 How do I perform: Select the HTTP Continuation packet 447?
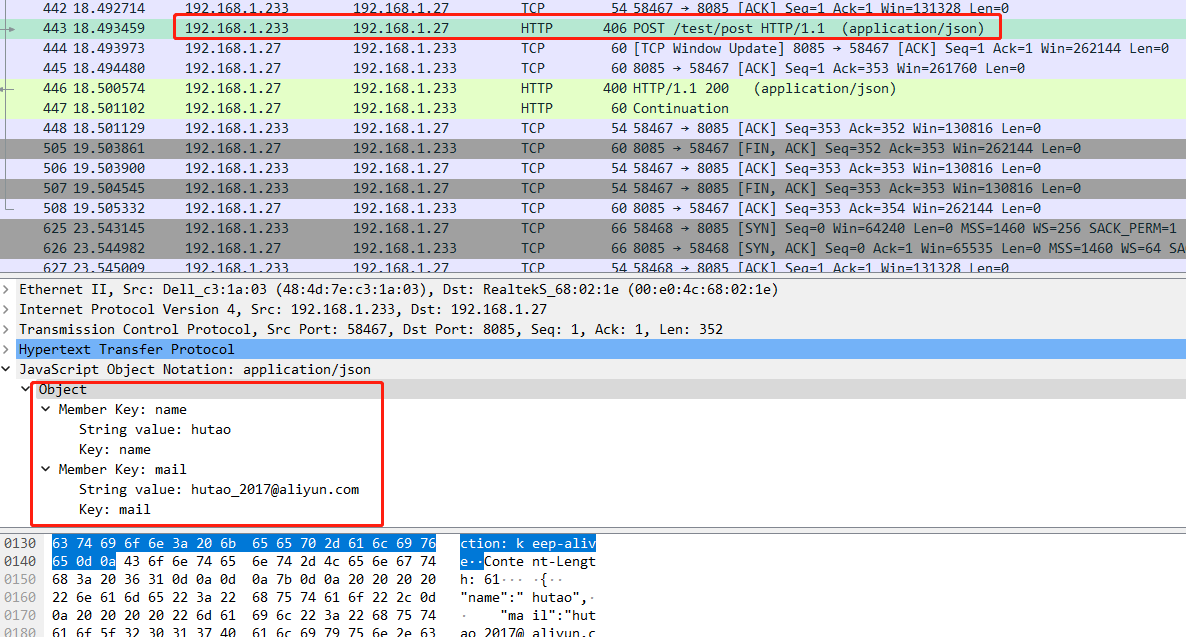click(x=400, y=108)
